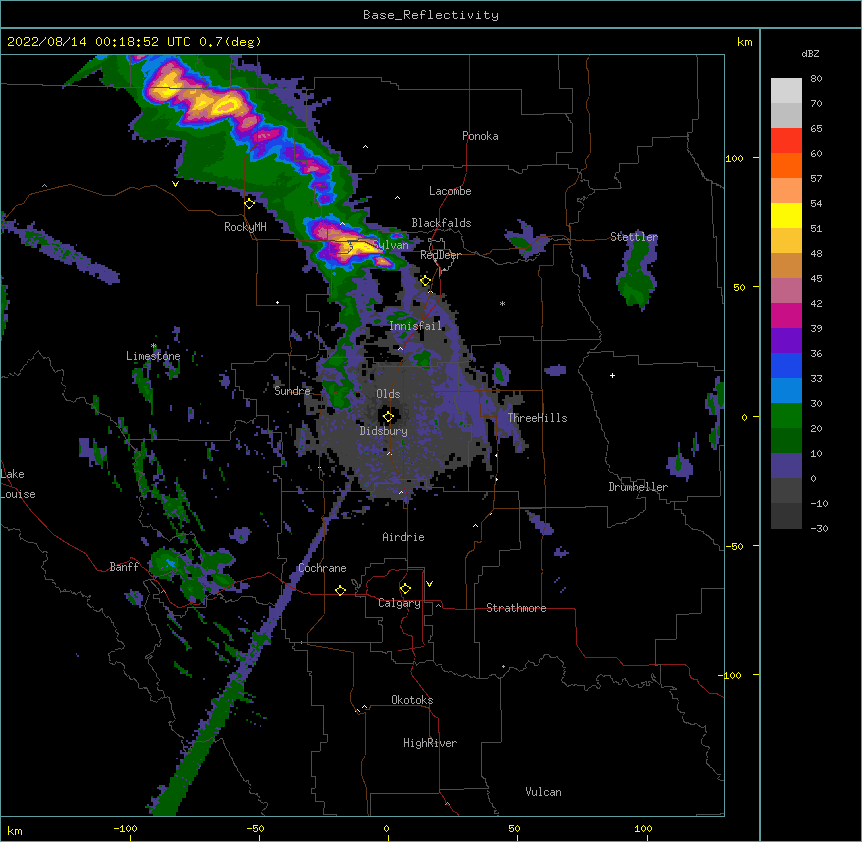862x842 pixels.
Task: Click the Limestone label
Action: tap(153, 356)
